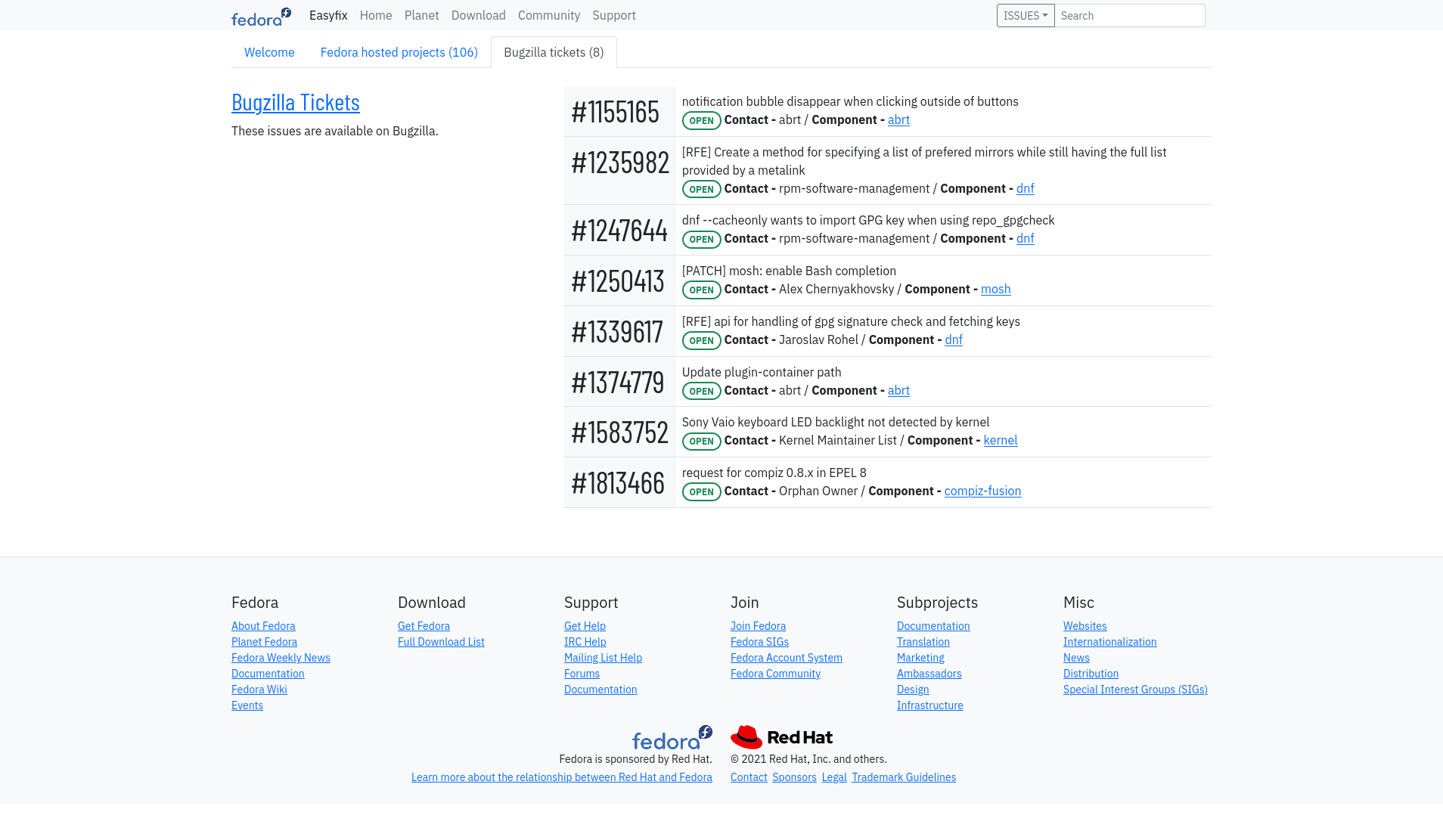Open Full Download List footer link

coord(441,642)
